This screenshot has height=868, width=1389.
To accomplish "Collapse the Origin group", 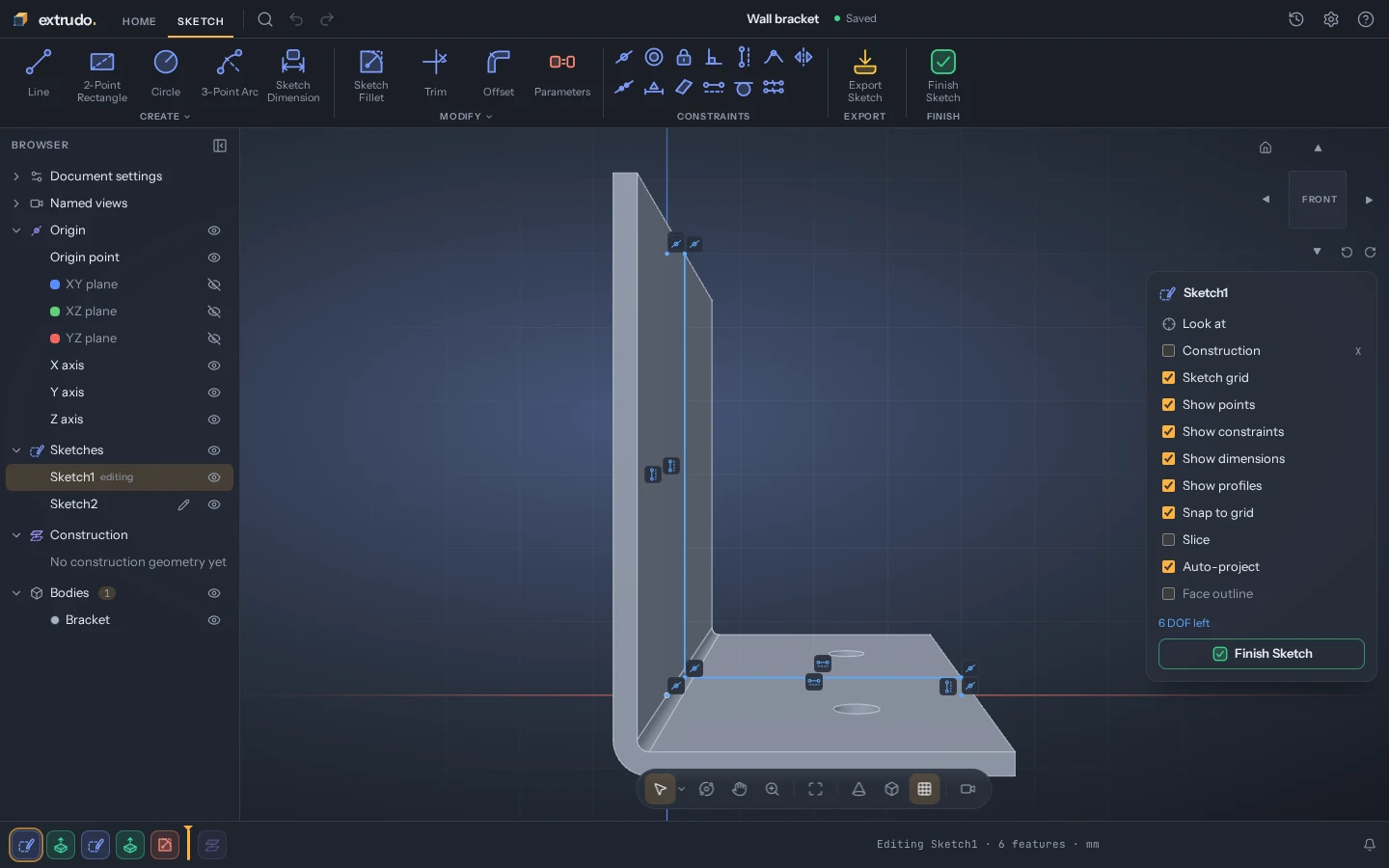I will pos(16,231).
